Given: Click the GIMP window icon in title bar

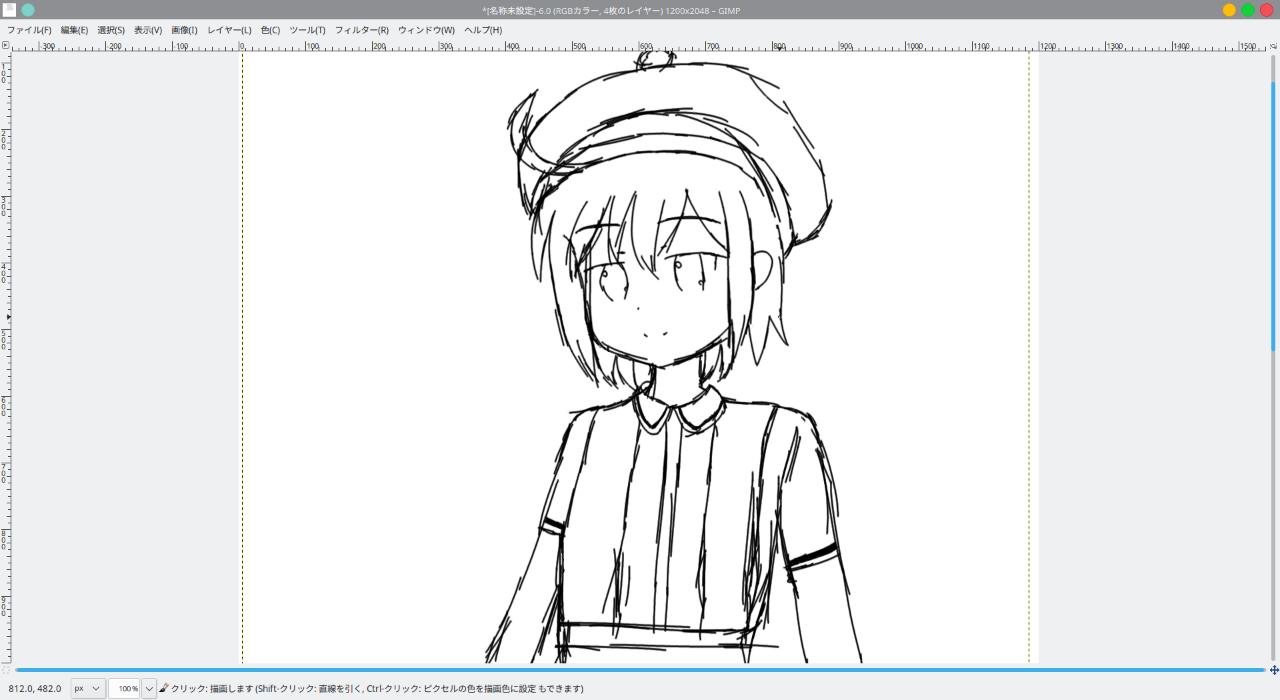Looking at the screenshot, I should pos(9,10).
